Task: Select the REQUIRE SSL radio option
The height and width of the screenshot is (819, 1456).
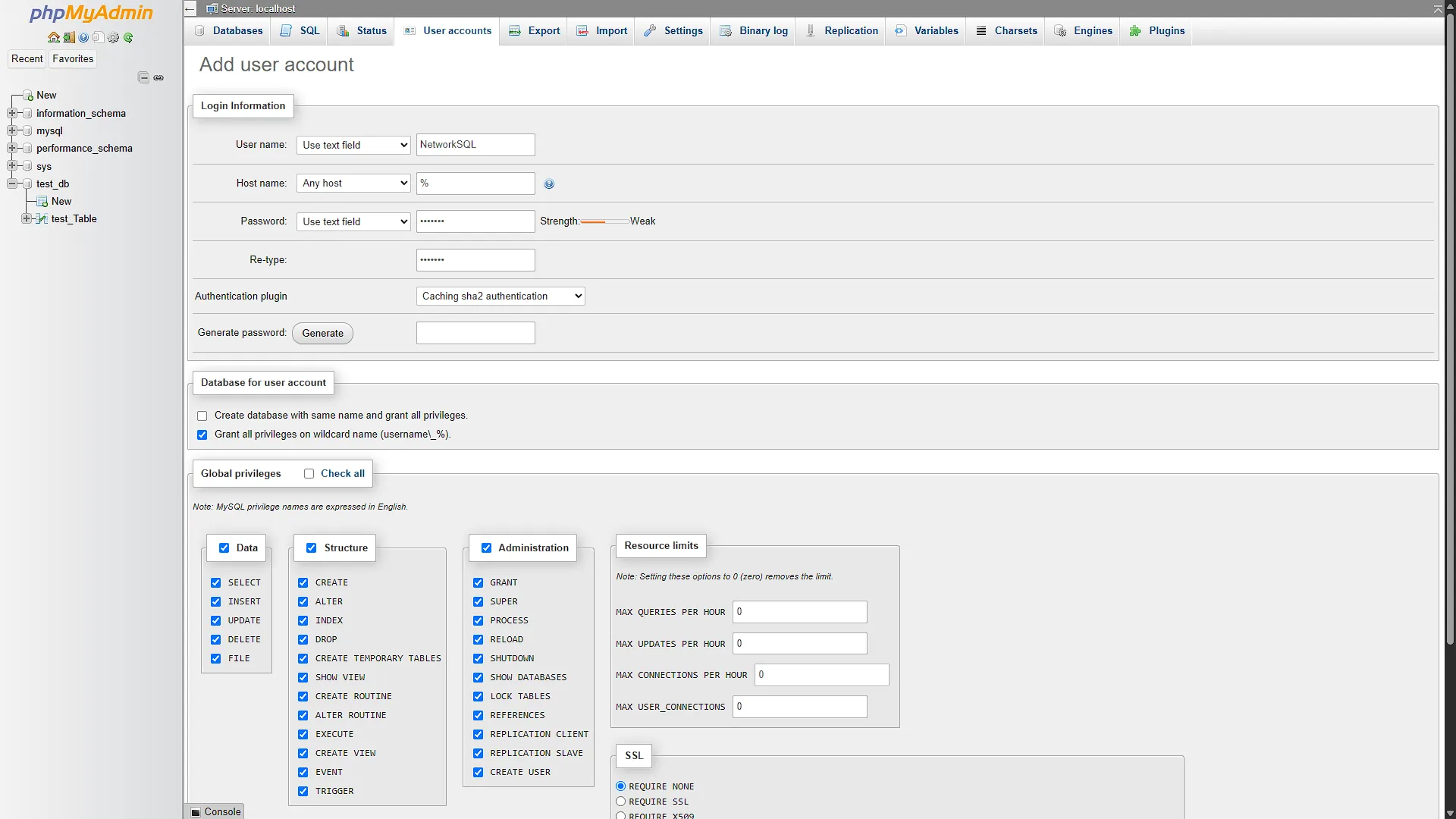Action: [620, 802]
